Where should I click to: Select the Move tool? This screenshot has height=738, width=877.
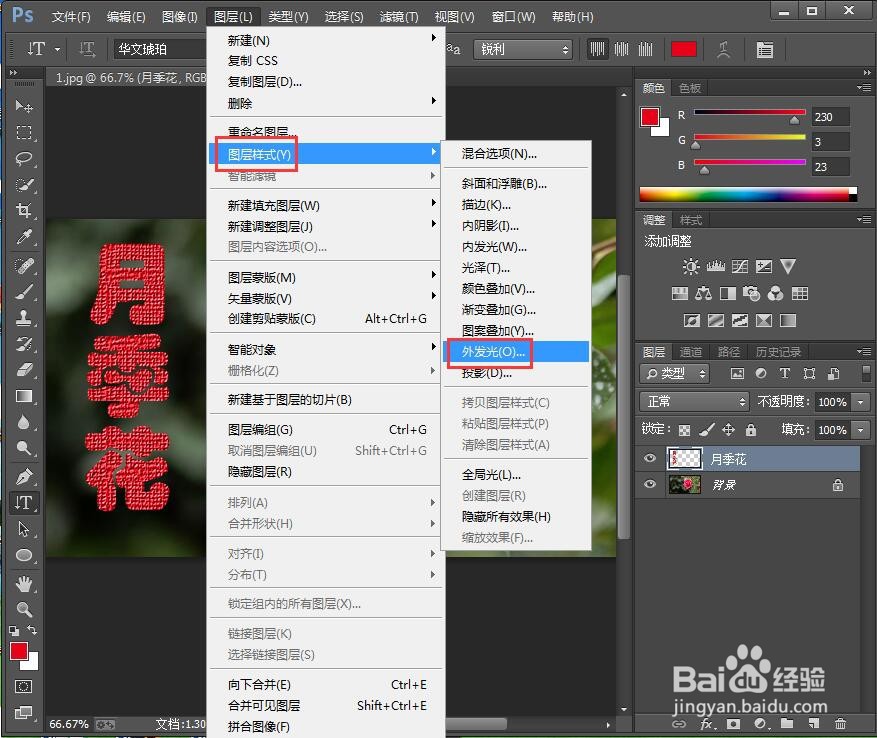point(23,106)
